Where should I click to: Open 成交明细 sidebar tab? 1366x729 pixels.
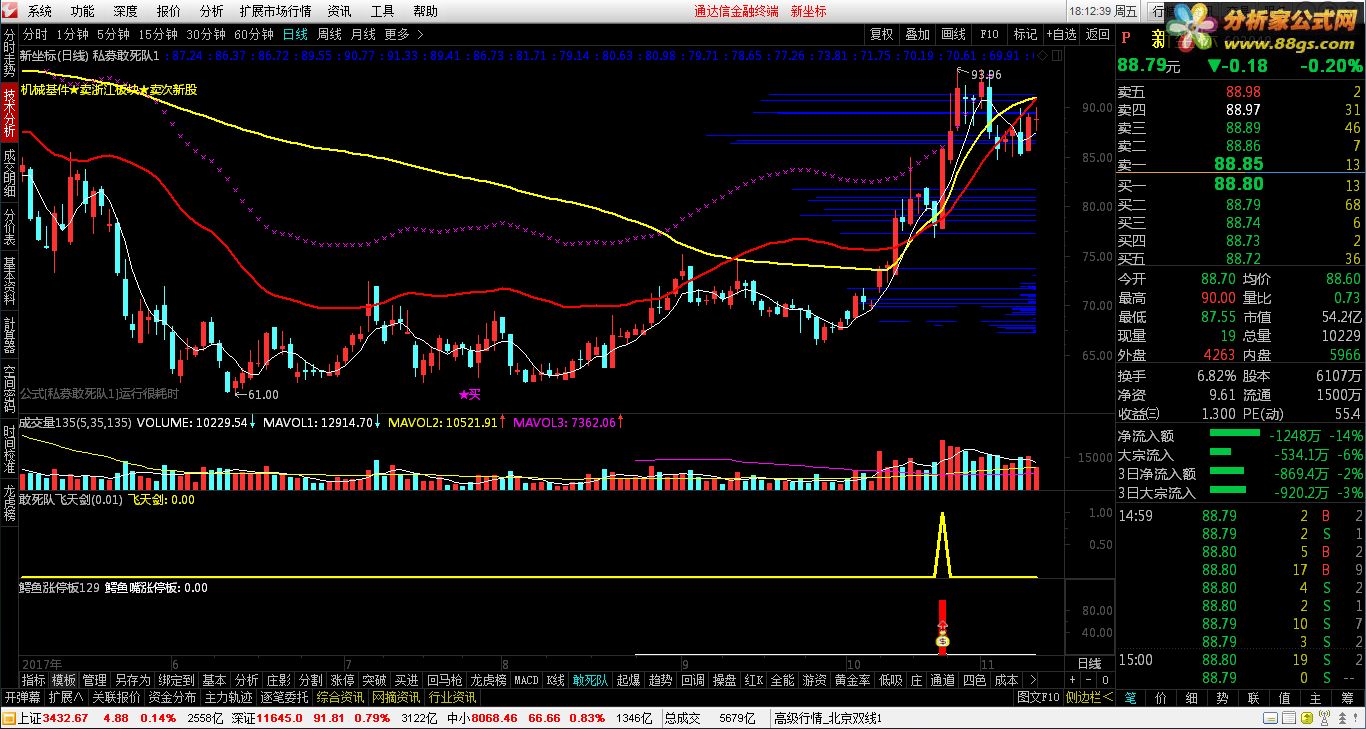(9, 173)
